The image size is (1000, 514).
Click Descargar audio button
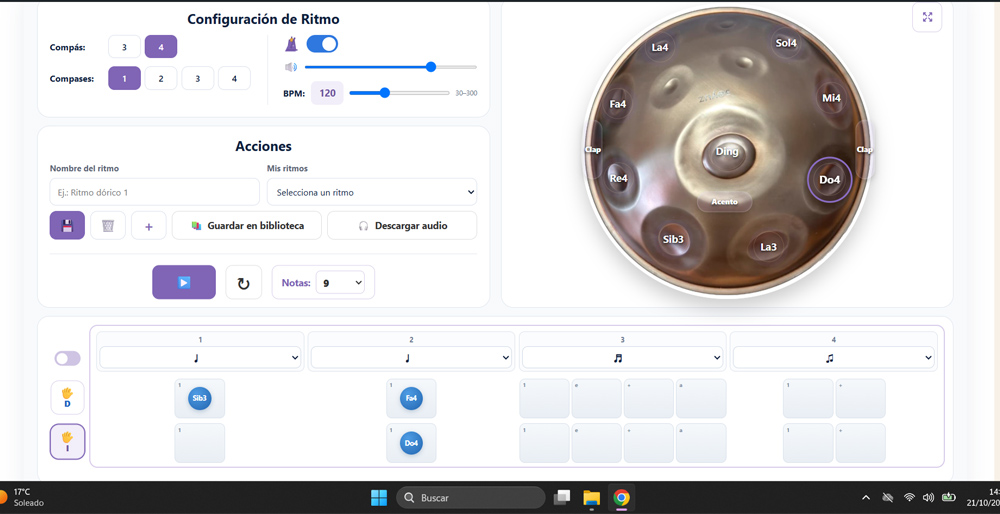[402, 225]
